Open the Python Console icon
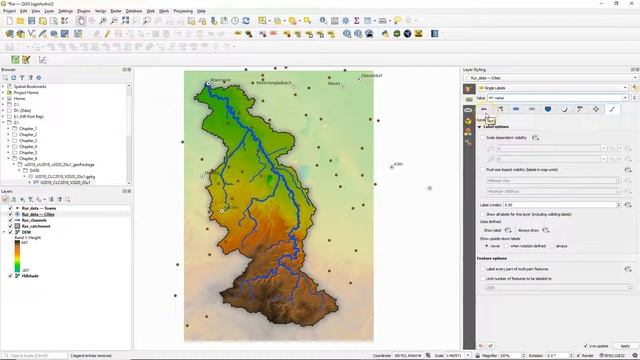The image size is (640, 360). pos(385,34)
